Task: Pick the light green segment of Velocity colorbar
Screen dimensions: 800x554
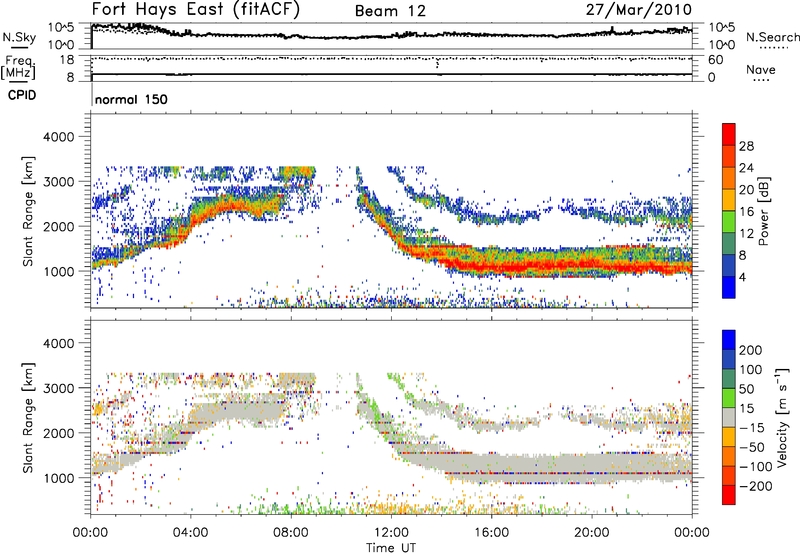Action: click(x=729, y=398)
